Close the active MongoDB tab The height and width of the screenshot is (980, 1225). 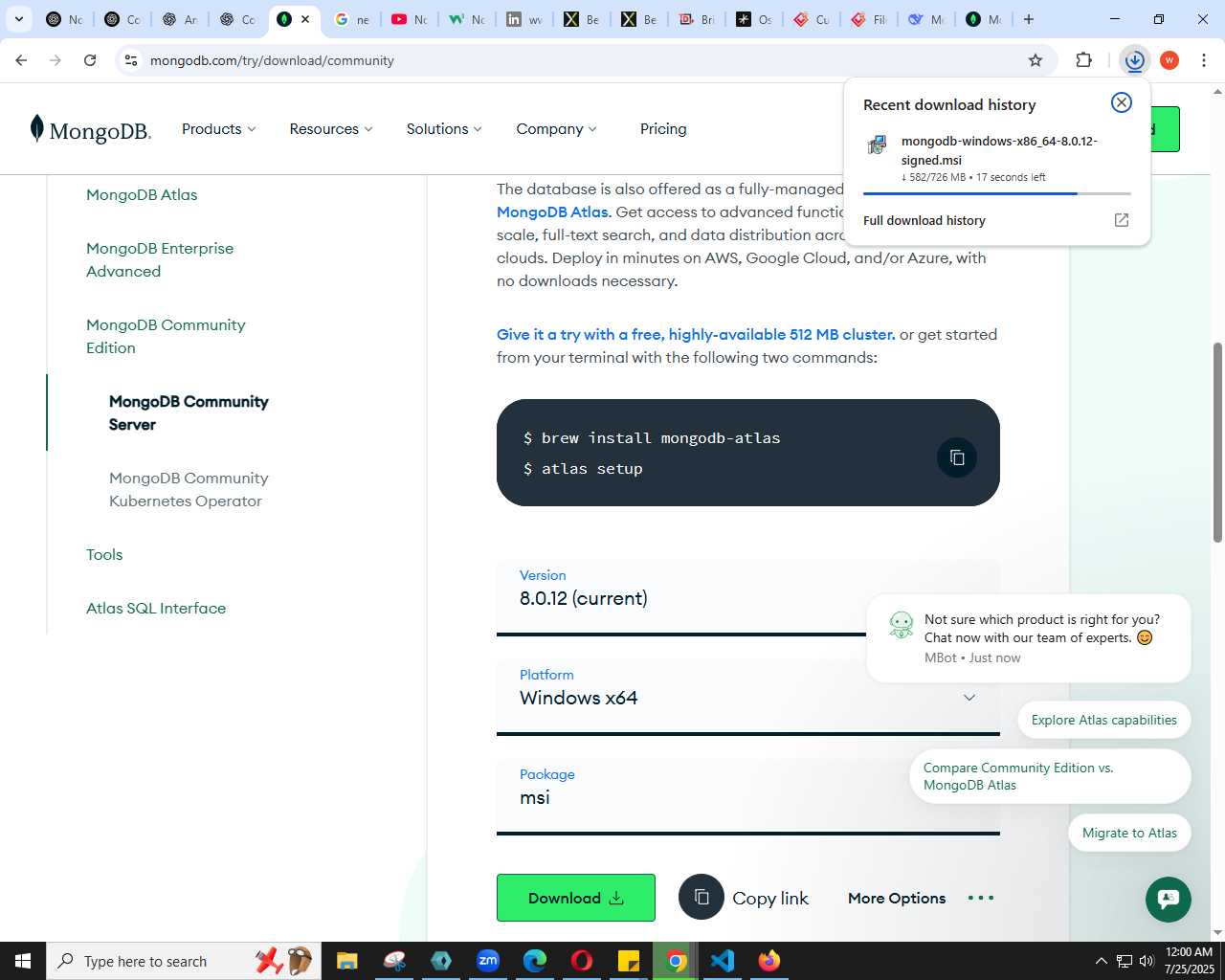coord(305,19)
